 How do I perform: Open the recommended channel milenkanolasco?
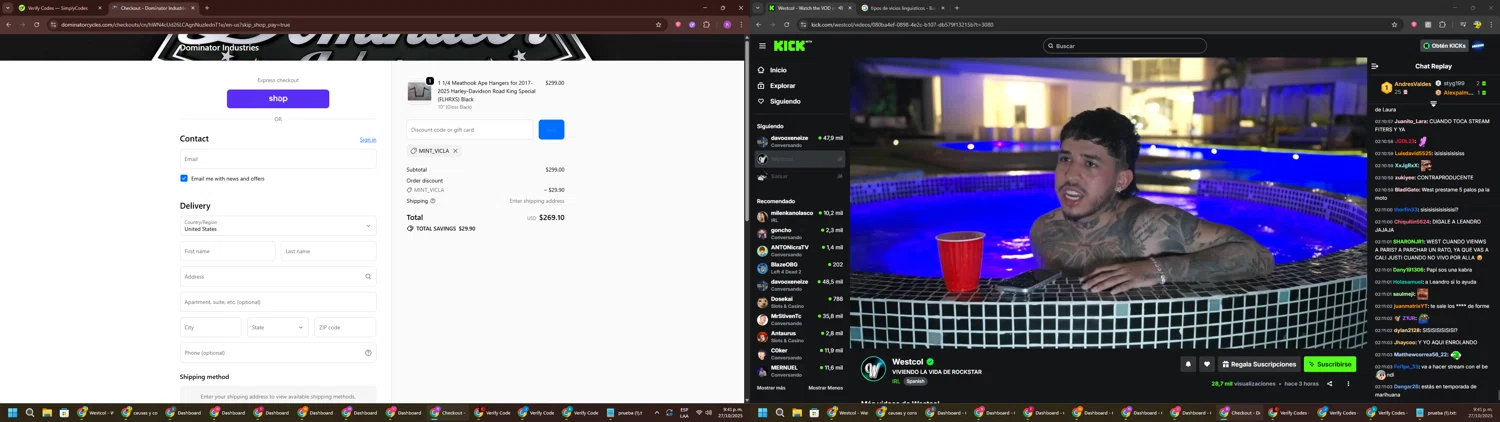pos(800,216)
